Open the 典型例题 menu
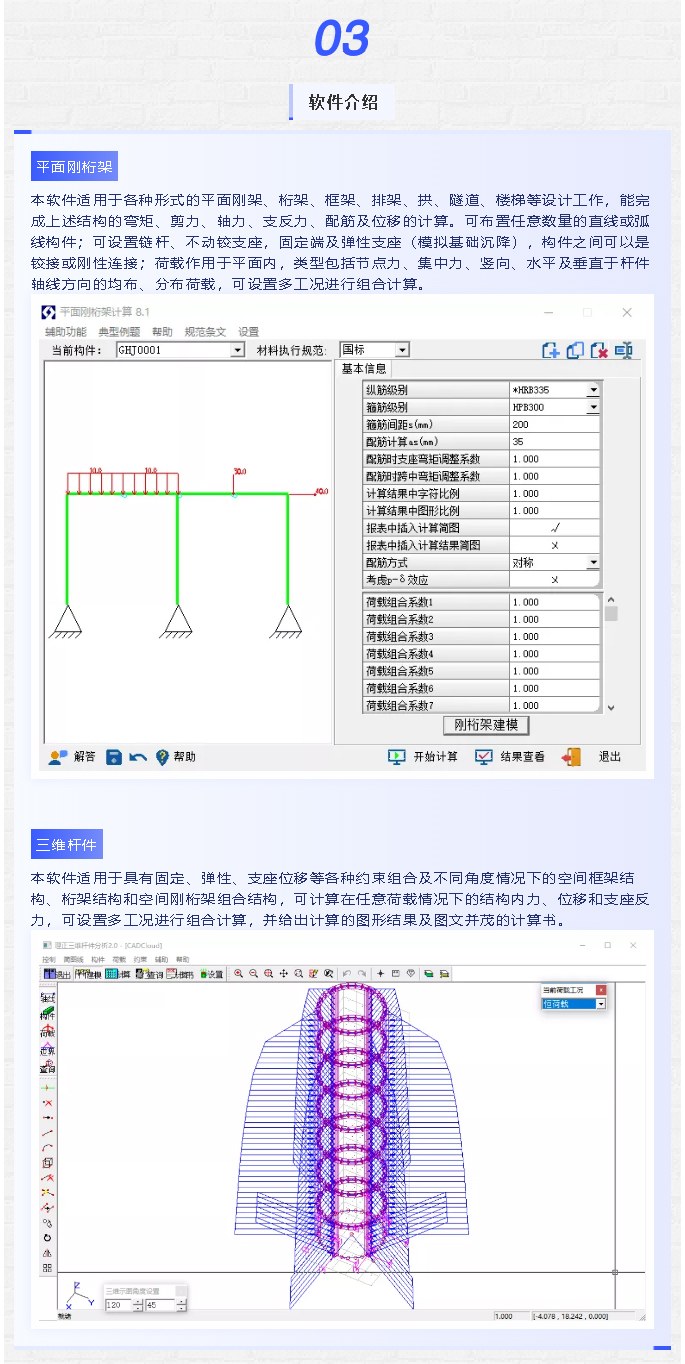 [x=119, y=331]
